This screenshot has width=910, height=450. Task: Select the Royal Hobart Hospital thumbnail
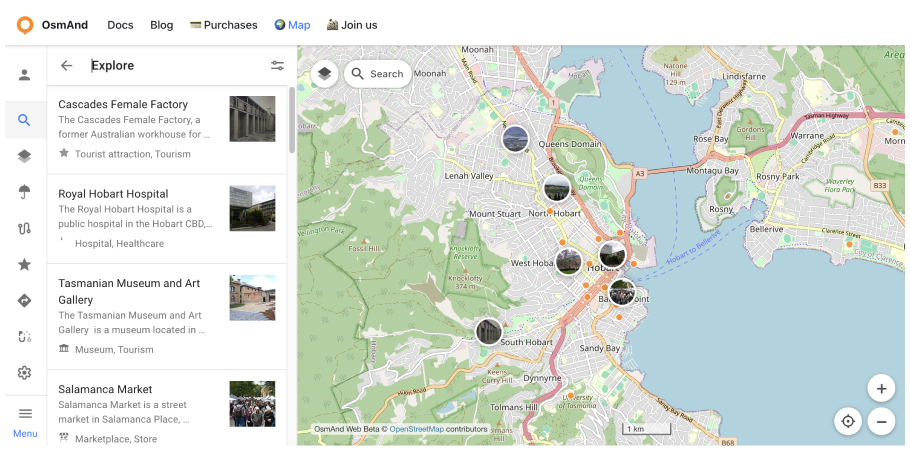pyautogui.click(x=252, y=208)
